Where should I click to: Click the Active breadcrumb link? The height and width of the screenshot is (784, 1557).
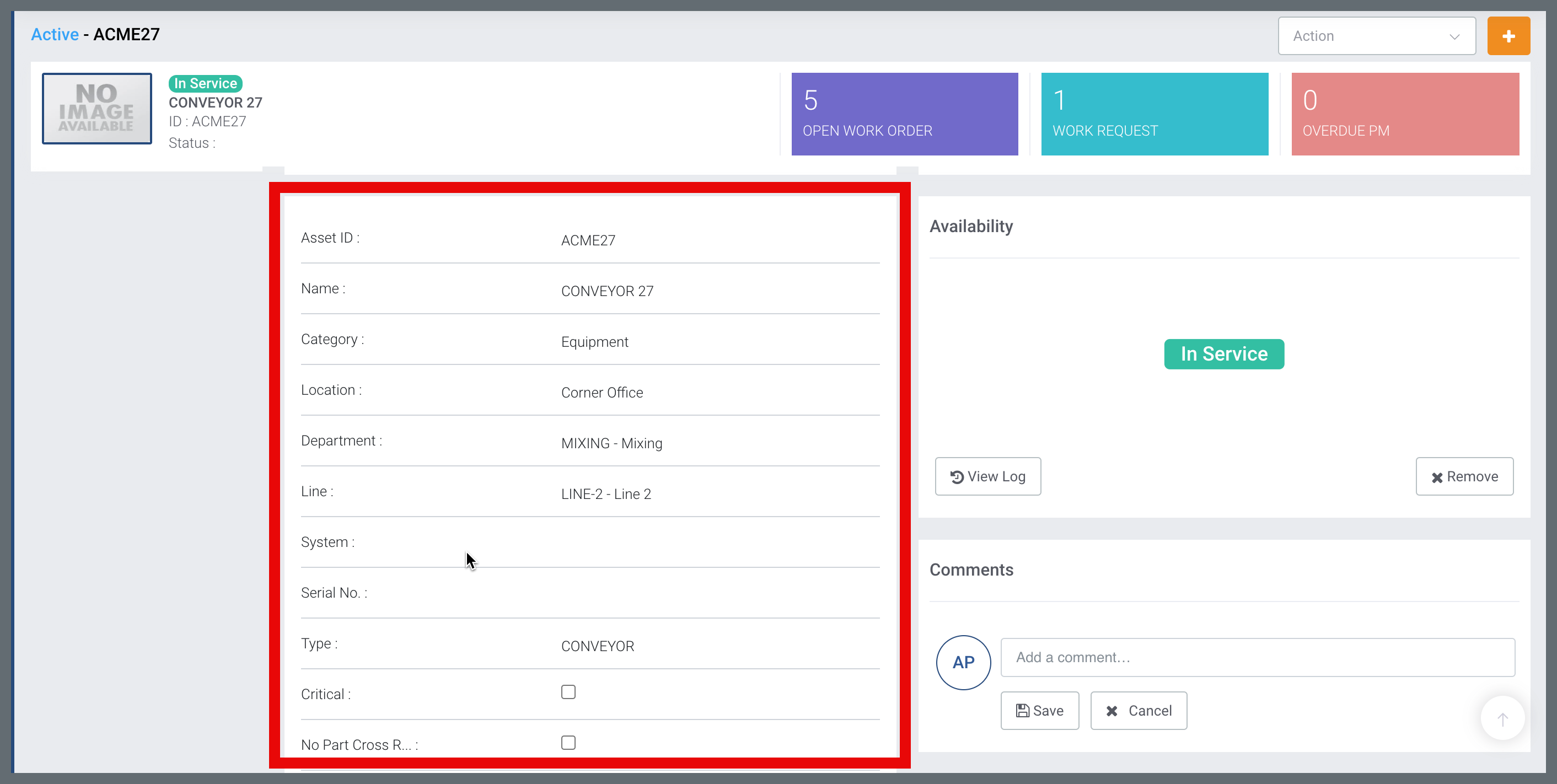pyautogui.click(x=55, y=34)
